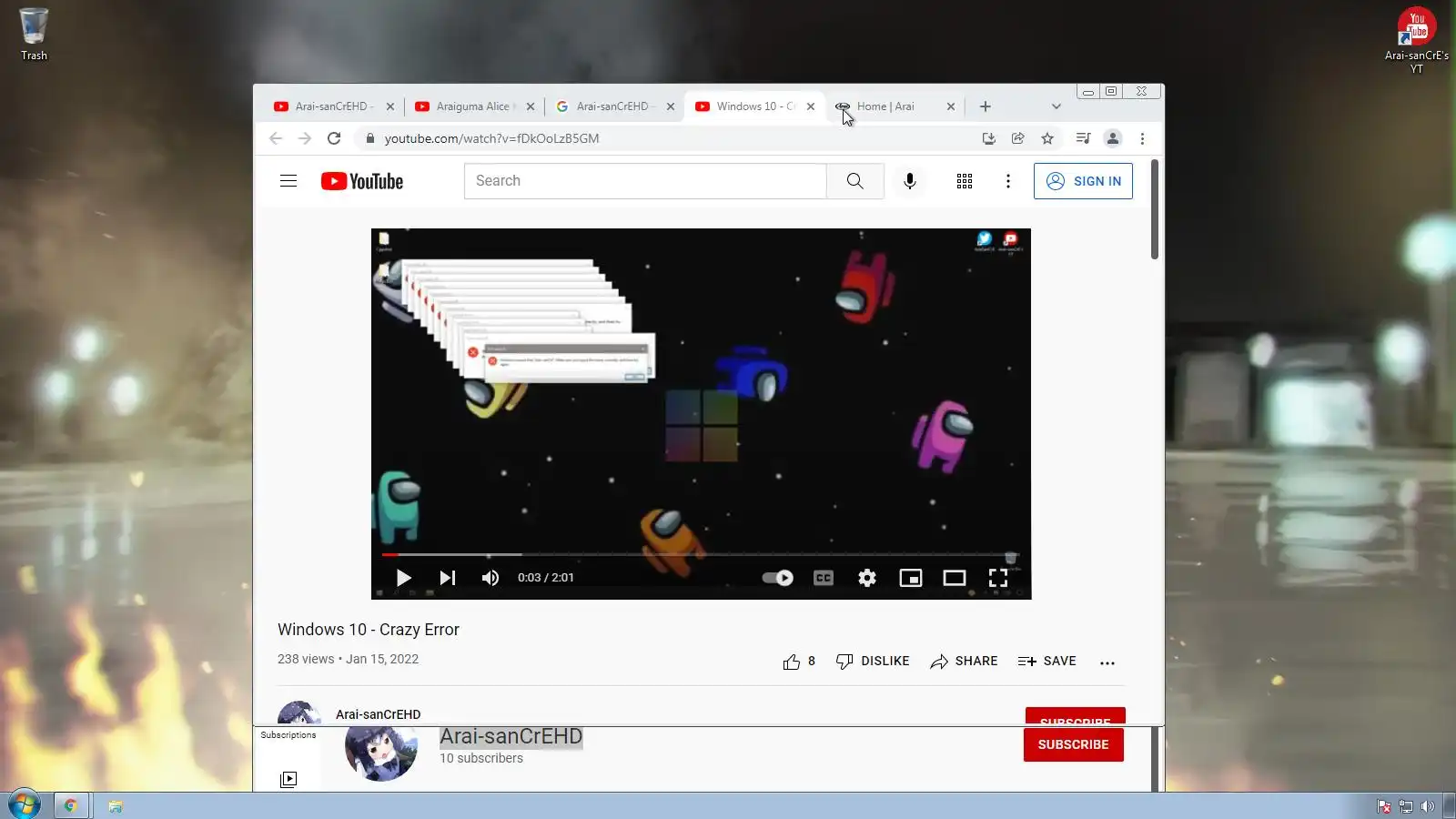This screenshot has height=819, width=1456.
Task: Open the YouTube apps grid
Action: click(x=965, y=181)
